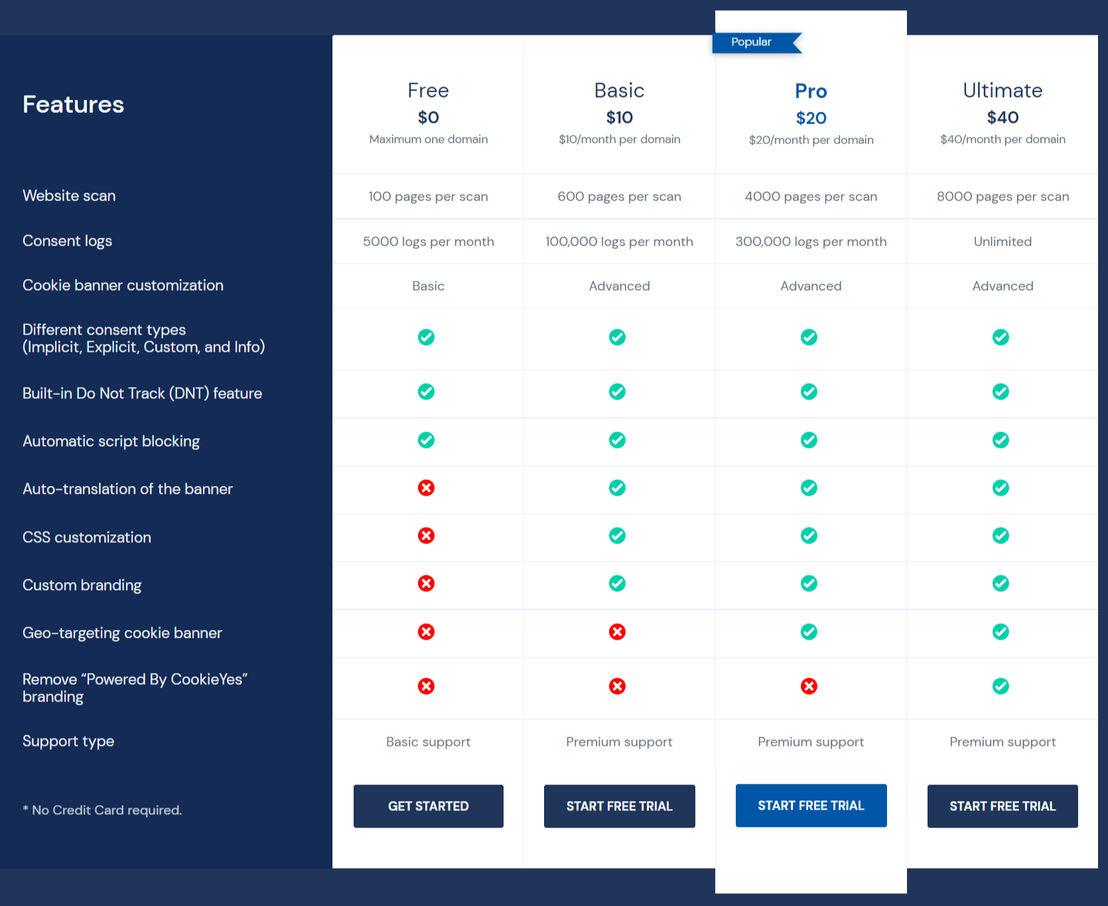Click Basic plan's check for Auto-translation of the banner
The image size is (1108, 906).
618,488
